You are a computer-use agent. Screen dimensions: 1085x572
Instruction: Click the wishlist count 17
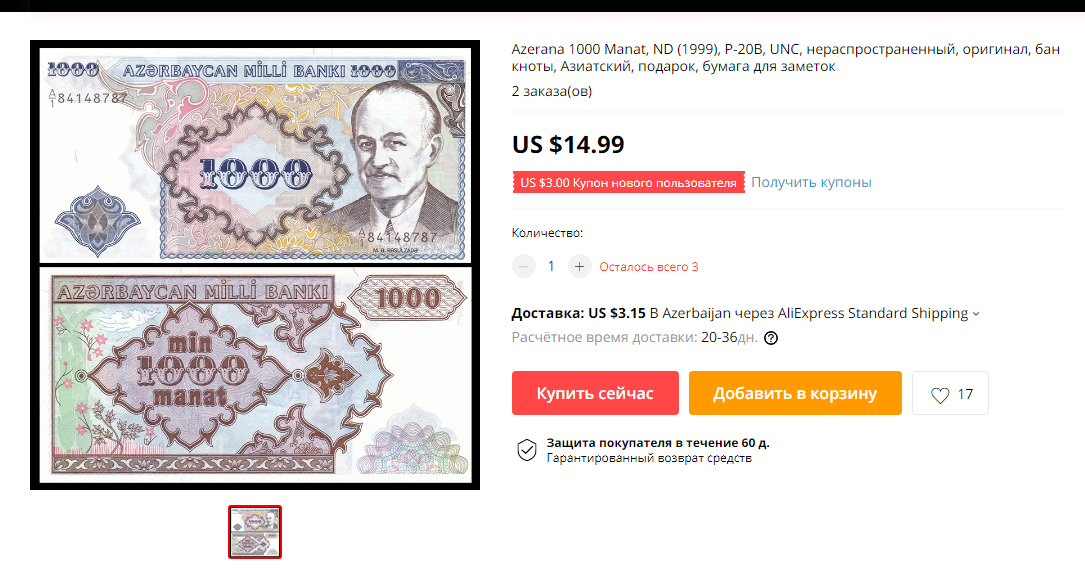tap(965, 394)
